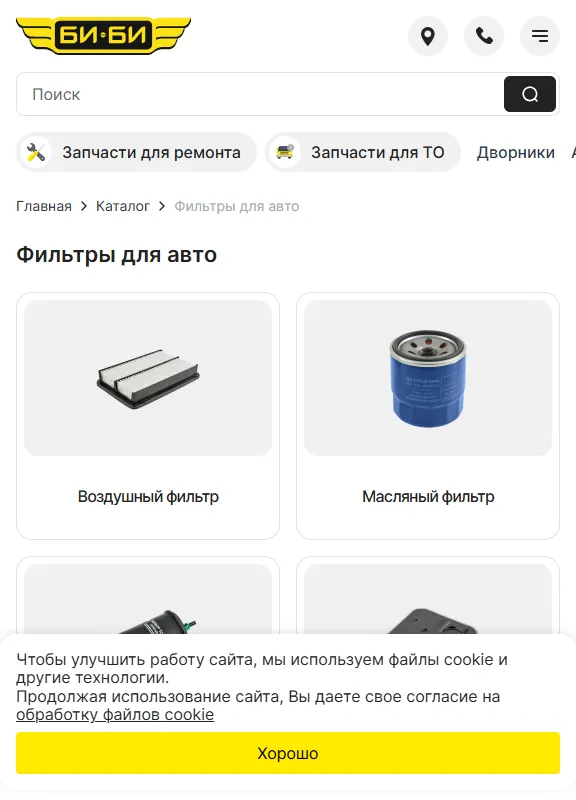The width and height of the screenshot is (576, 800).
Task: Click the БИ-БИ logo
Action: tap(104, 36)
